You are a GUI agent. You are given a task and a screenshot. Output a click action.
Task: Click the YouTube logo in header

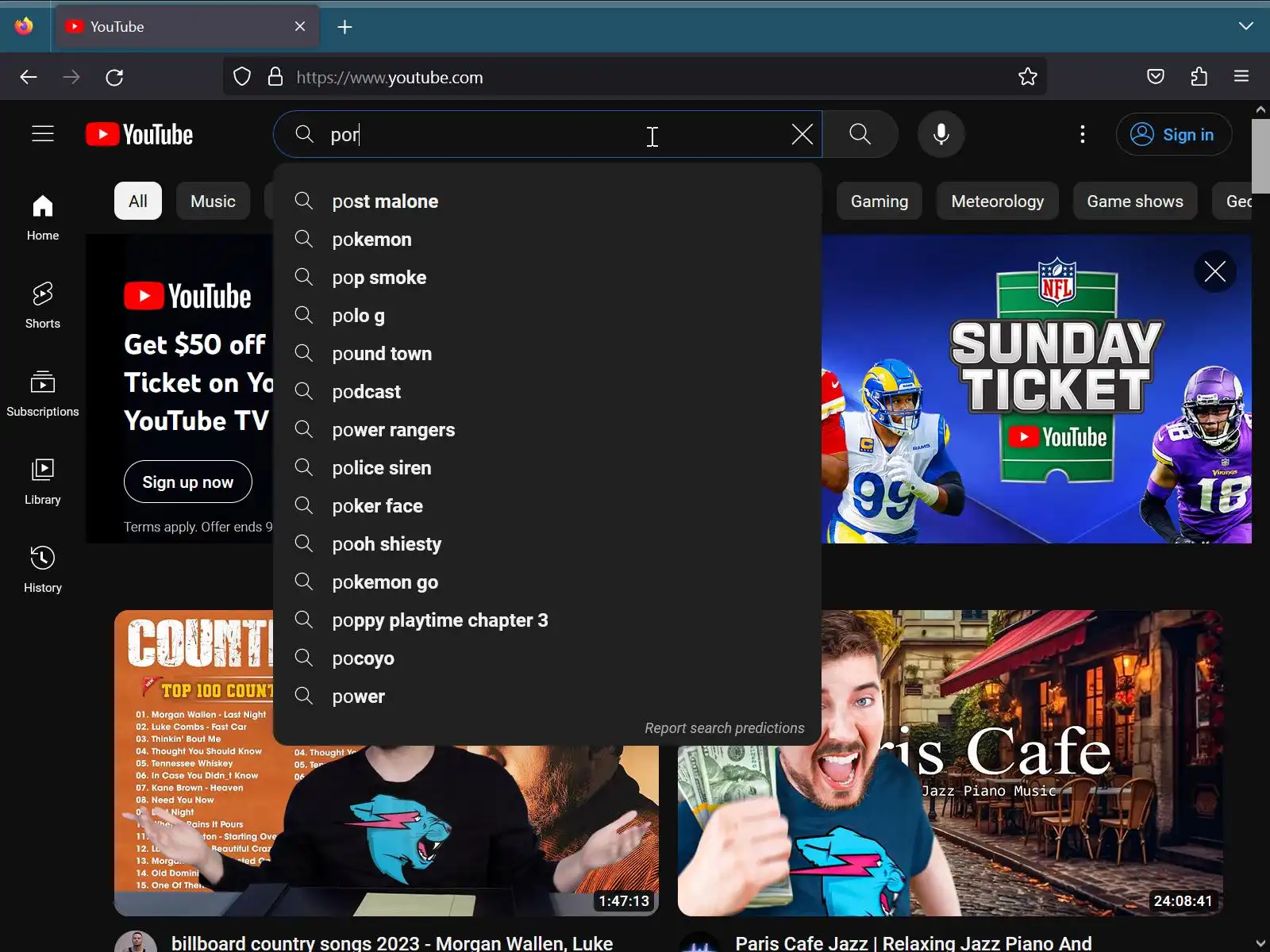pyautogui.click(x=140, y=135)
